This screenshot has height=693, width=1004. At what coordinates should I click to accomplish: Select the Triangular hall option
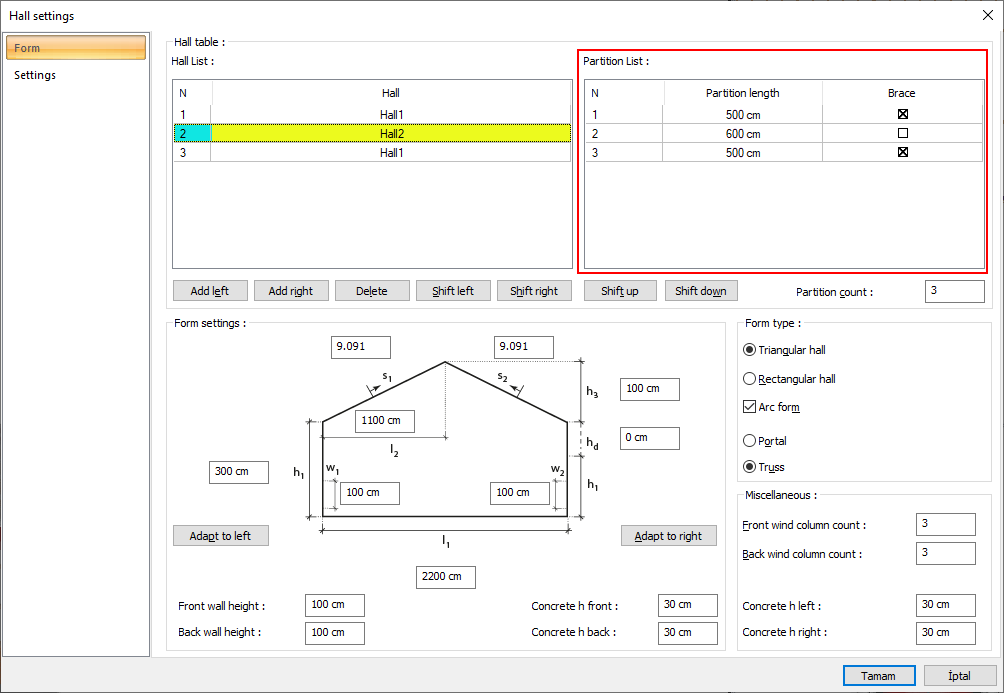pyautogui.click(x=750, y=350)
